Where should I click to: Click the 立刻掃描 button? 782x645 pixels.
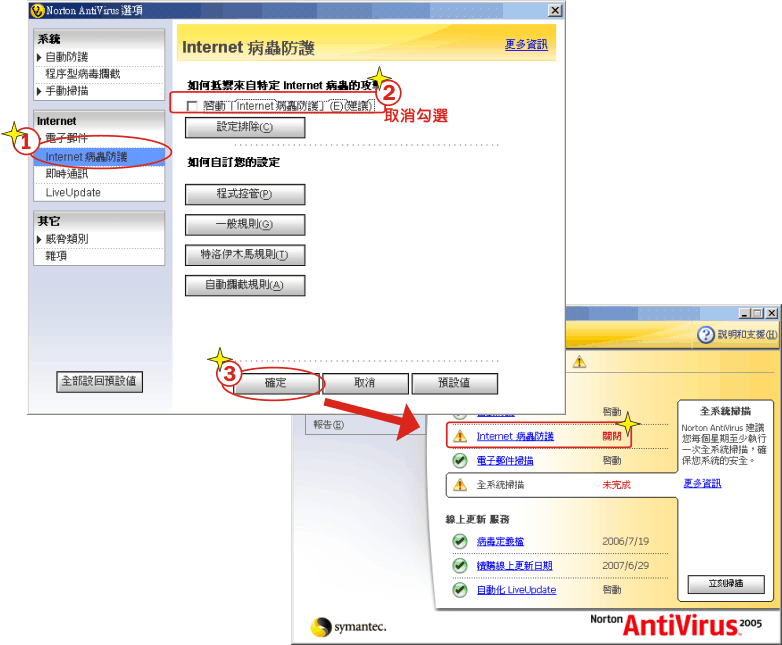pyautogui.click(x=726, y=584)
